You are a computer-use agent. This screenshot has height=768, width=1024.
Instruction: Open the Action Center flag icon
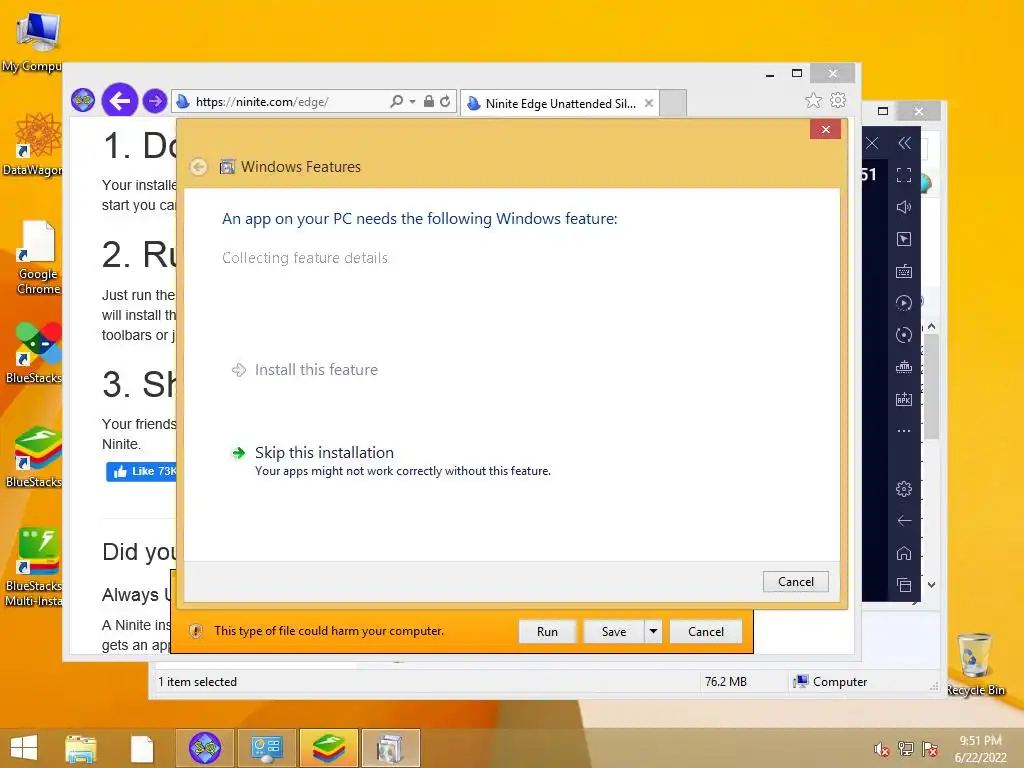(x=930, y=748)
